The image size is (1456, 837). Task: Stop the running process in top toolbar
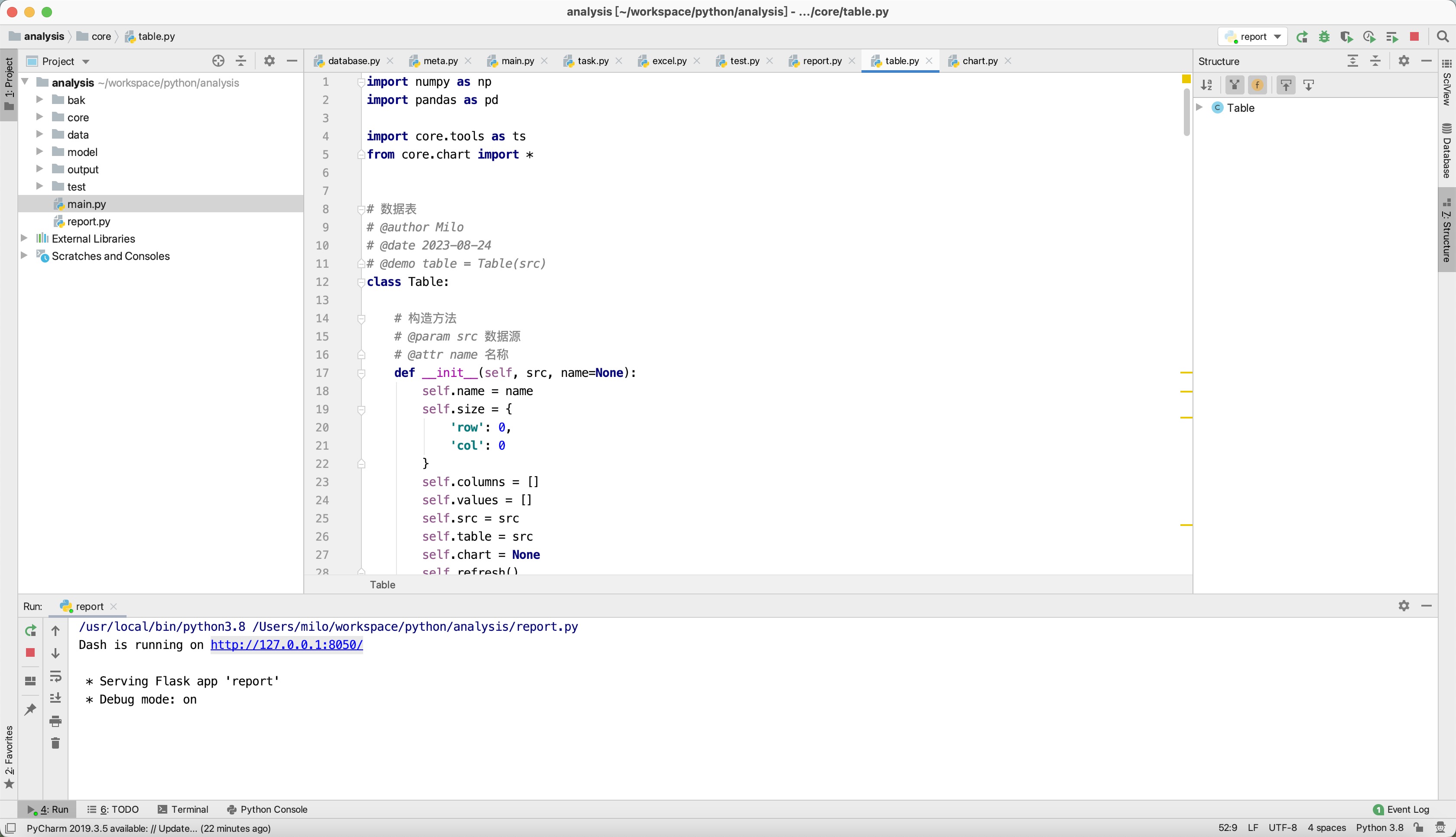1414,37
